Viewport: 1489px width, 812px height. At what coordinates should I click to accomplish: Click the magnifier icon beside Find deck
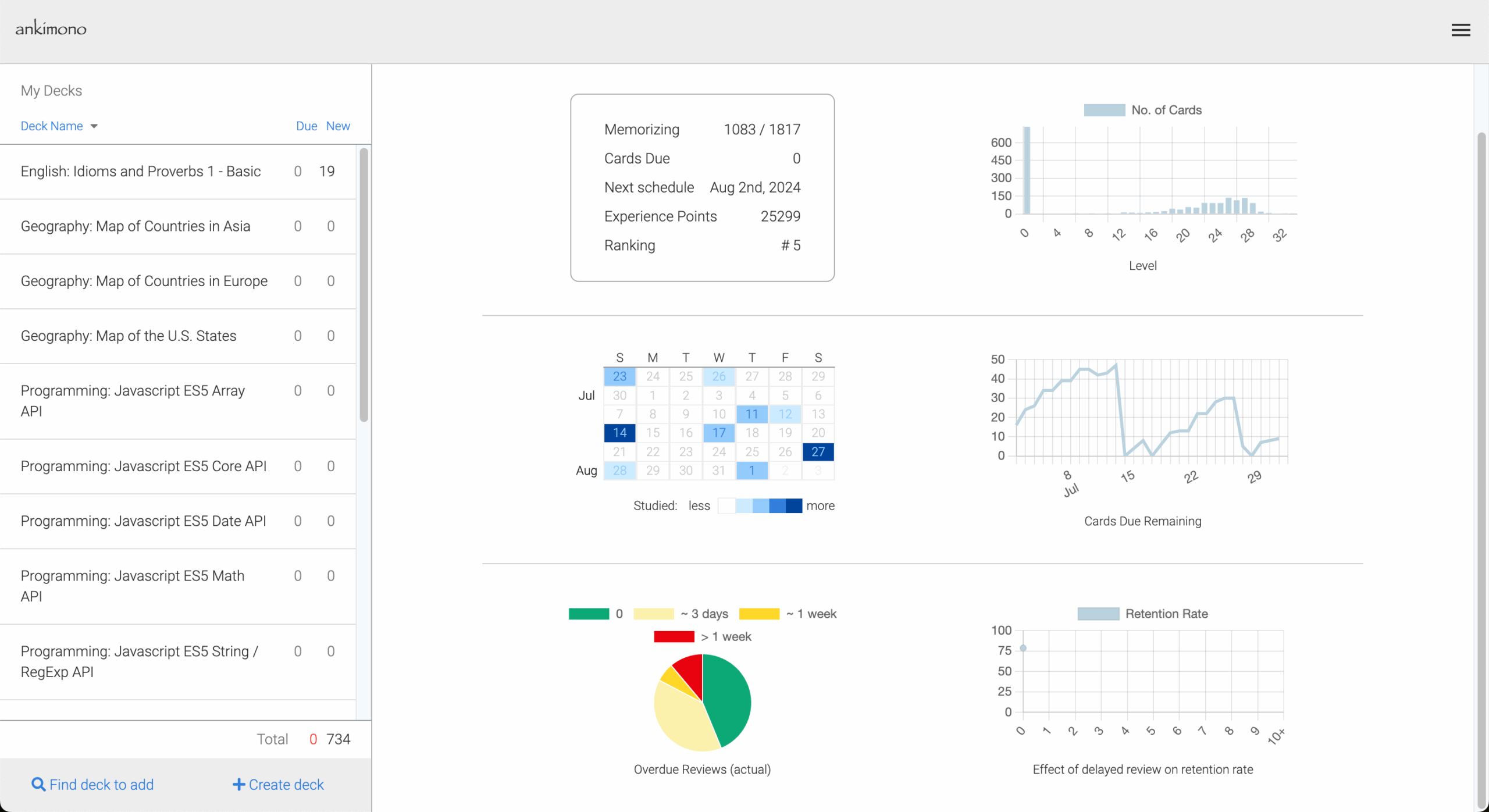click(x=38, y=785)
